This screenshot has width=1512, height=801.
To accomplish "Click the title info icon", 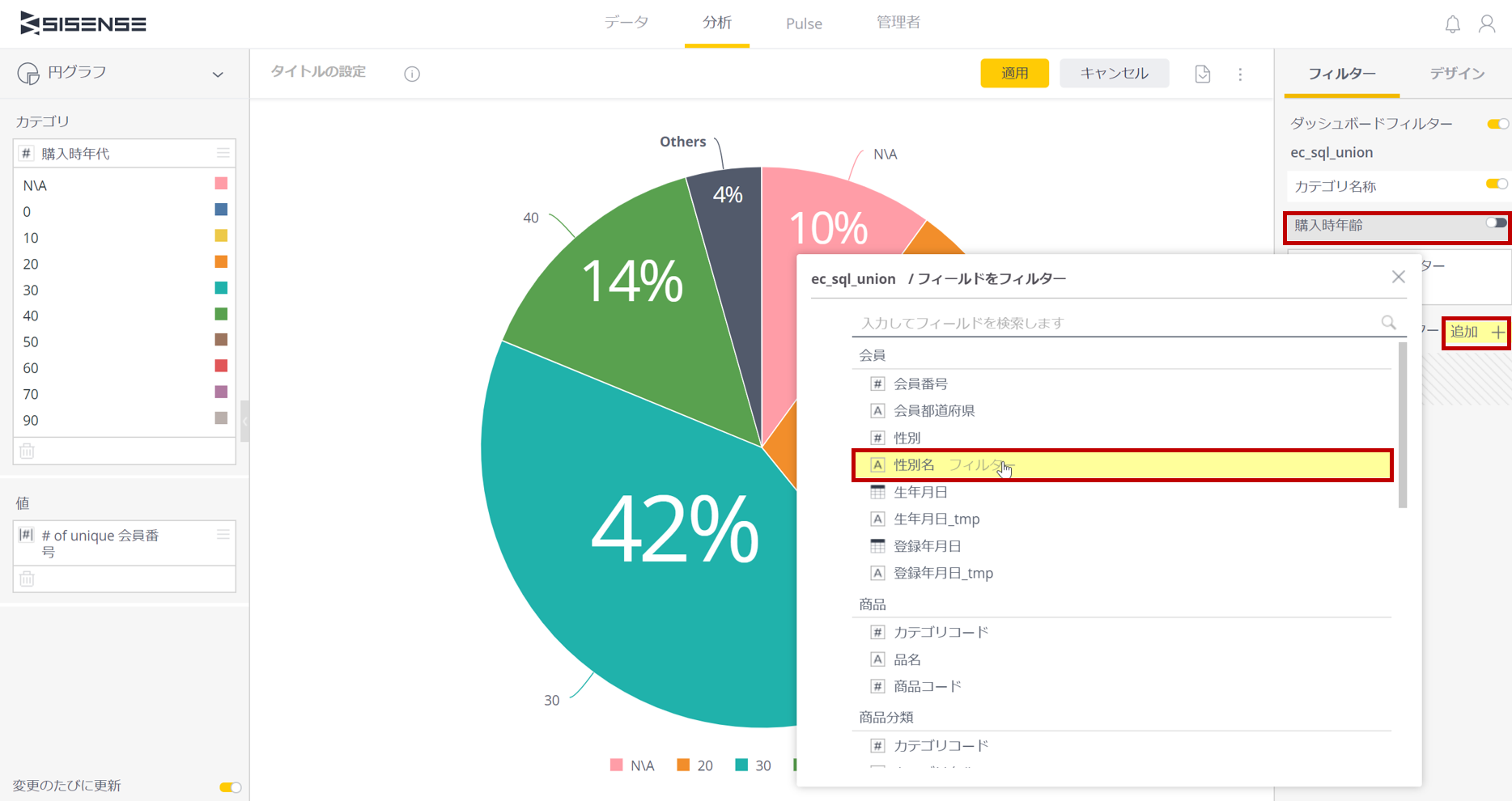I will (x=412, y=74).
